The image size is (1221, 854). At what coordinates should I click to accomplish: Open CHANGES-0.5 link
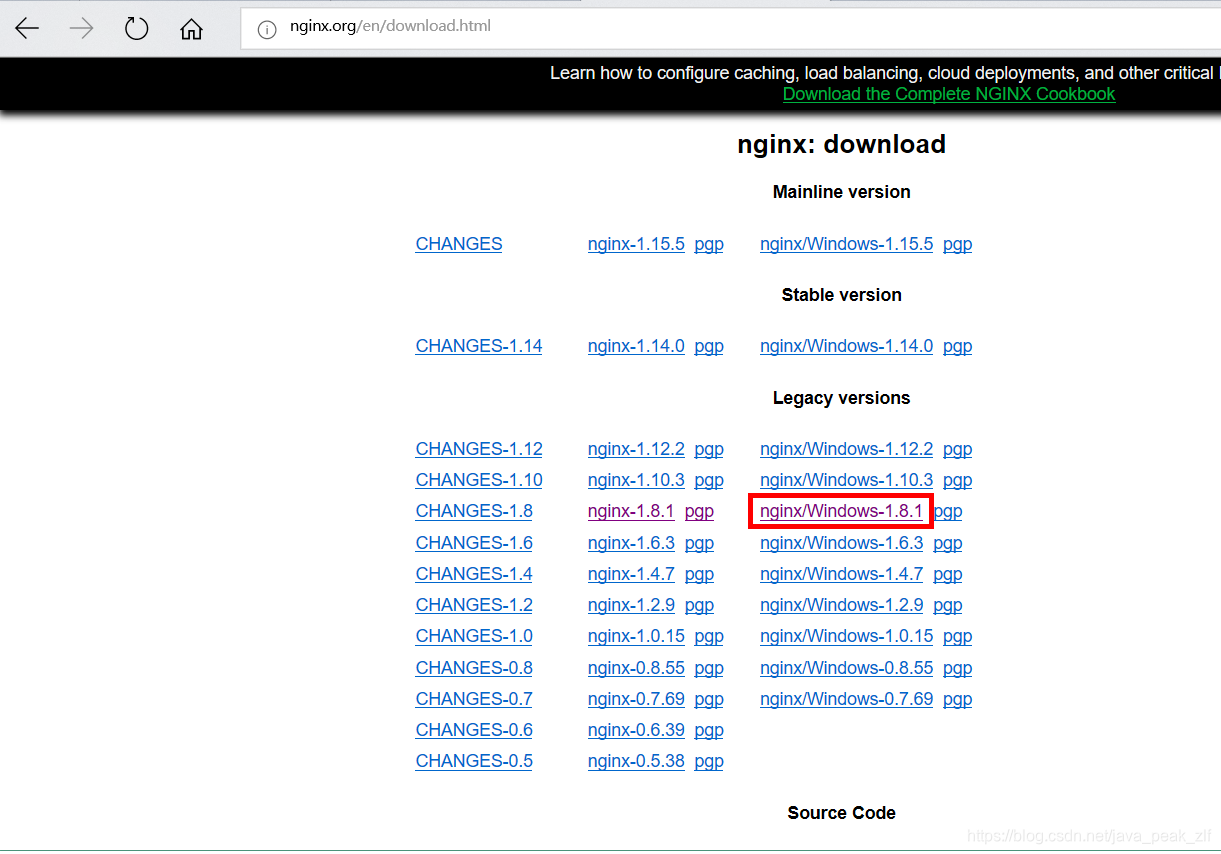click(474, 761)
